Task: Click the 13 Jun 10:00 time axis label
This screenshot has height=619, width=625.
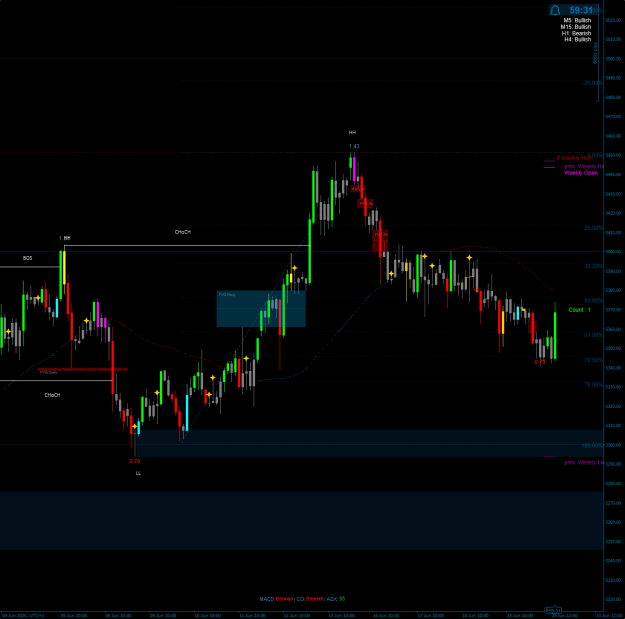Action: (342, 615)
